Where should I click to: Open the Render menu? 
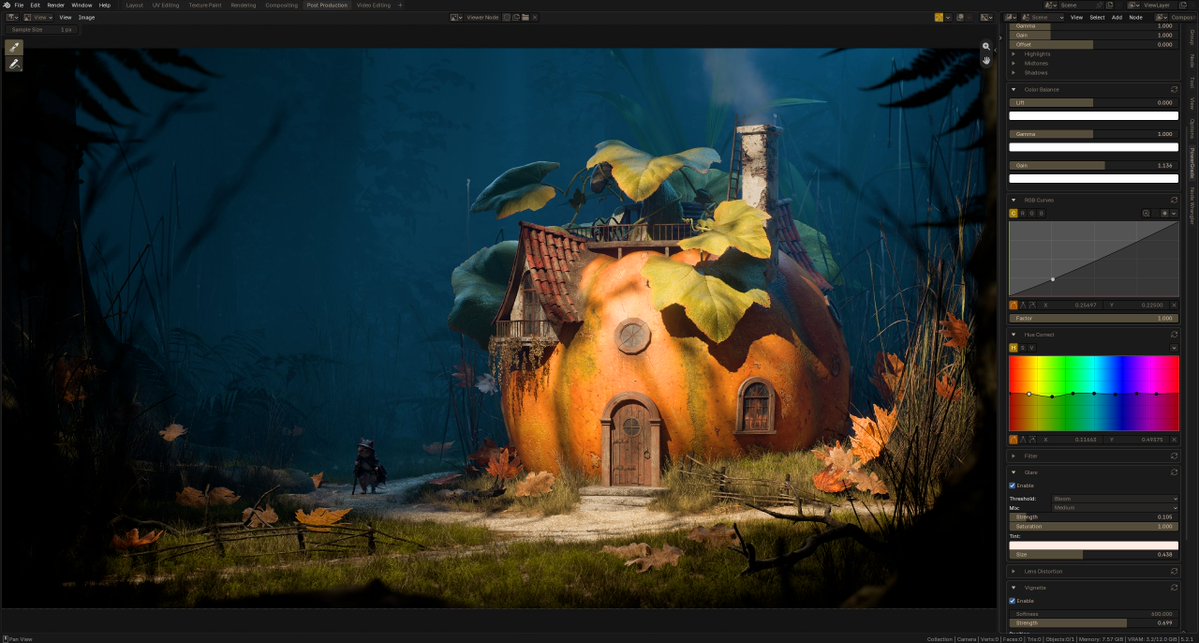click(56, 5)
